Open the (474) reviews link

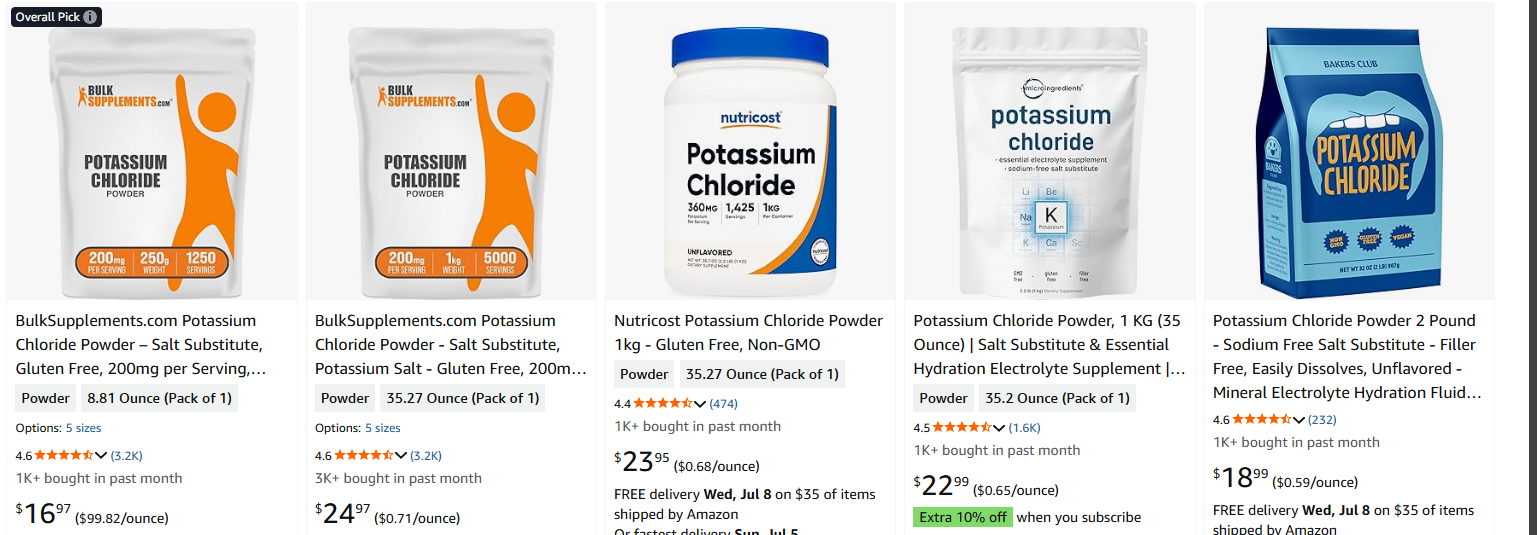pos(723,404)
